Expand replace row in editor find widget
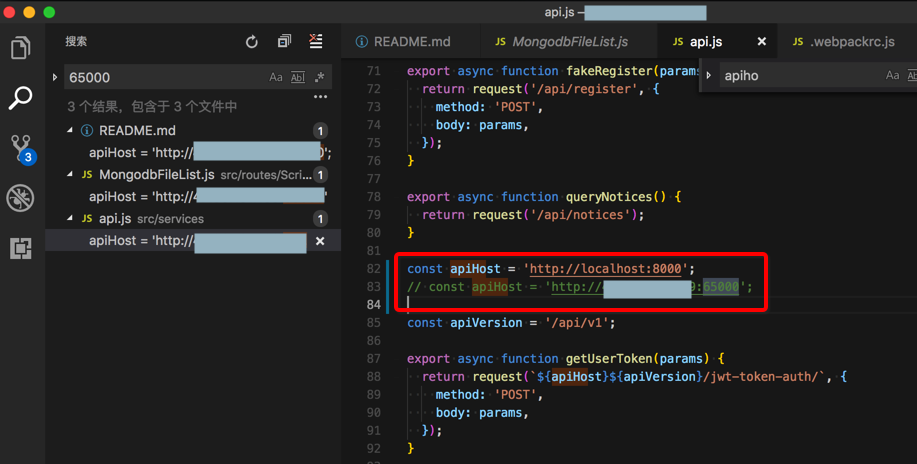The height and width of the screenshot is (464, 917). tap(709, 76)
